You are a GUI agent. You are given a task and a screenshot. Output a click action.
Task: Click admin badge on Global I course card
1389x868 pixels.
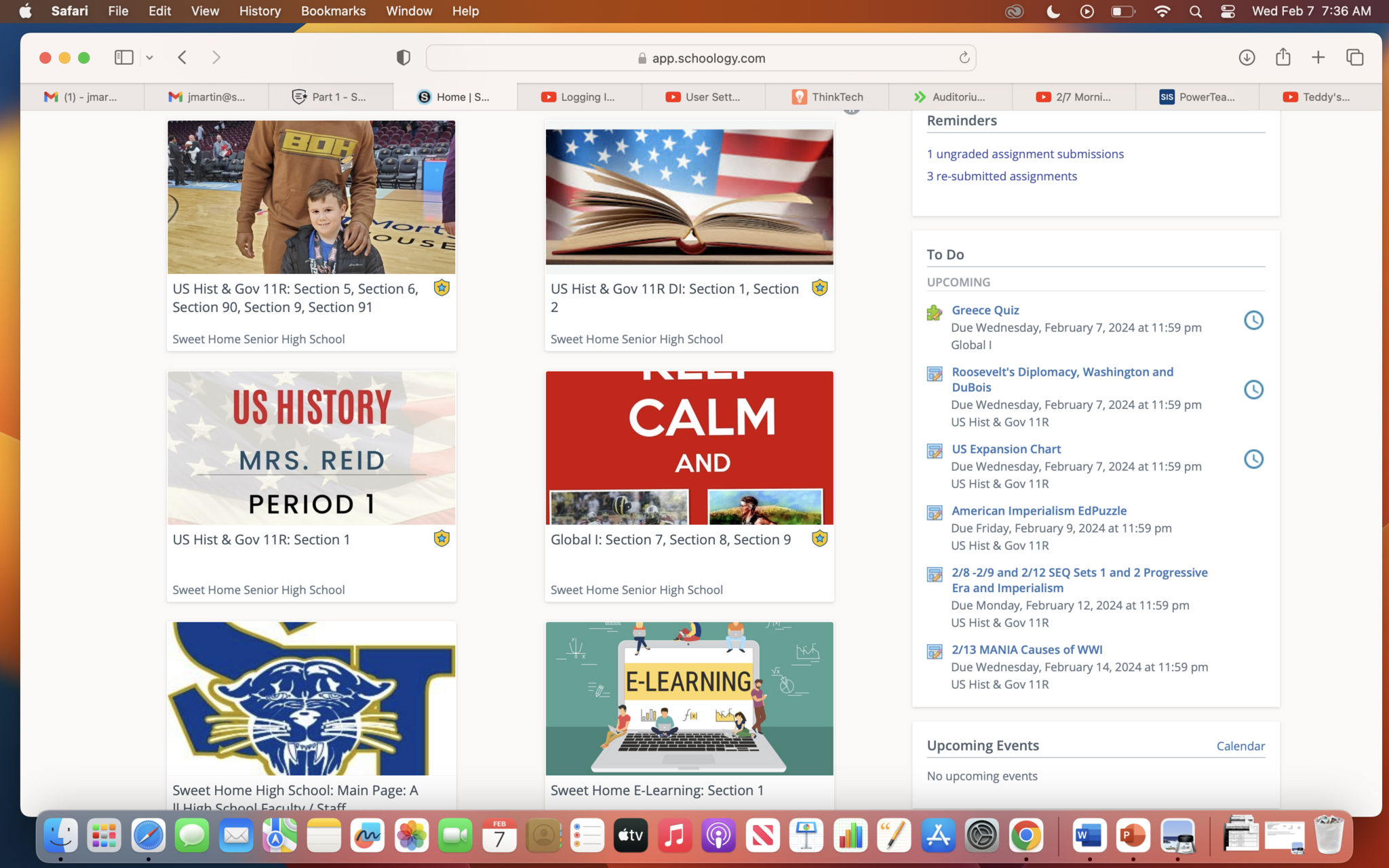819,538
